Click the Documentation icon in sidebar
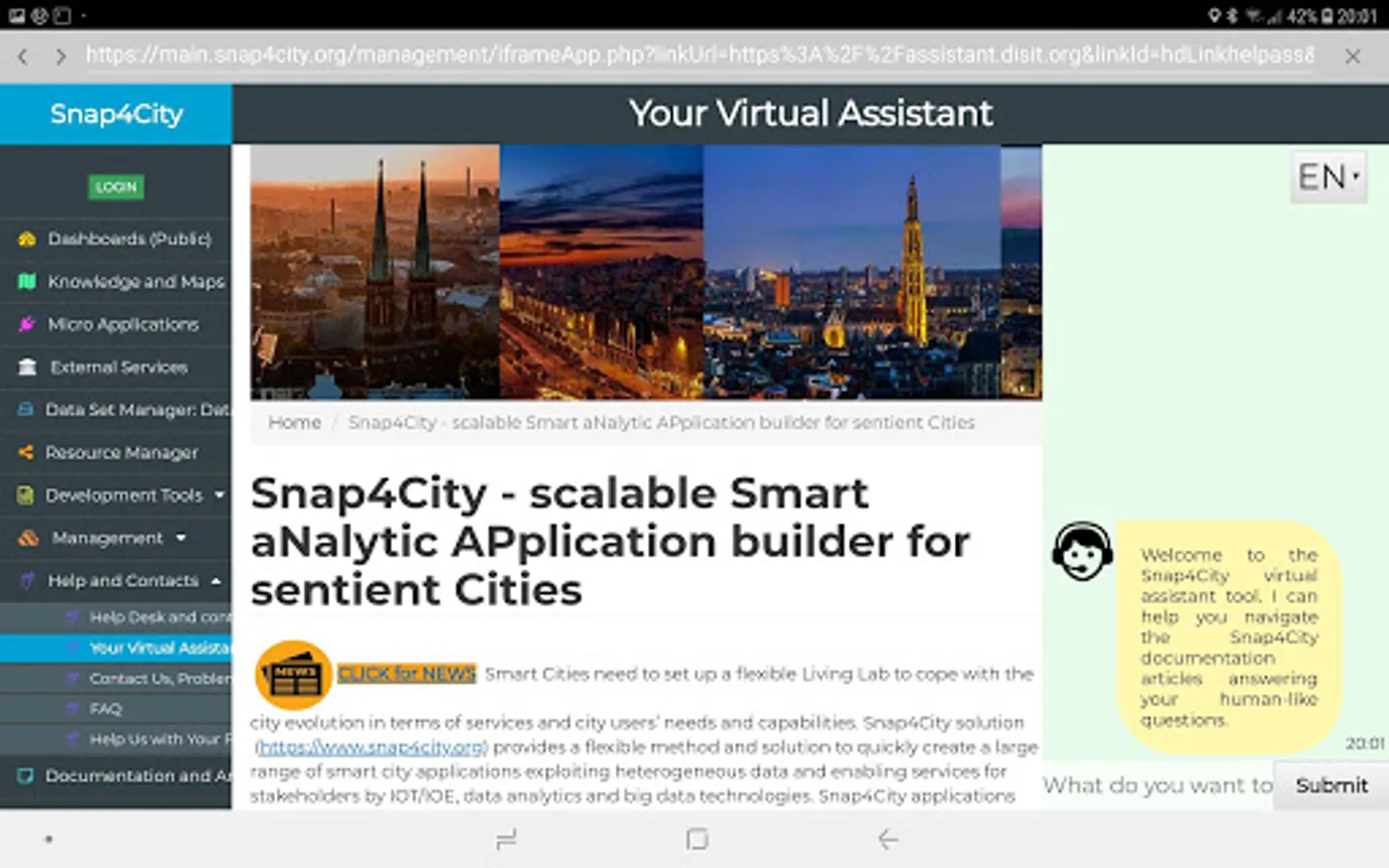This screenshot has width=1389, height=868. tap(26, 775)
